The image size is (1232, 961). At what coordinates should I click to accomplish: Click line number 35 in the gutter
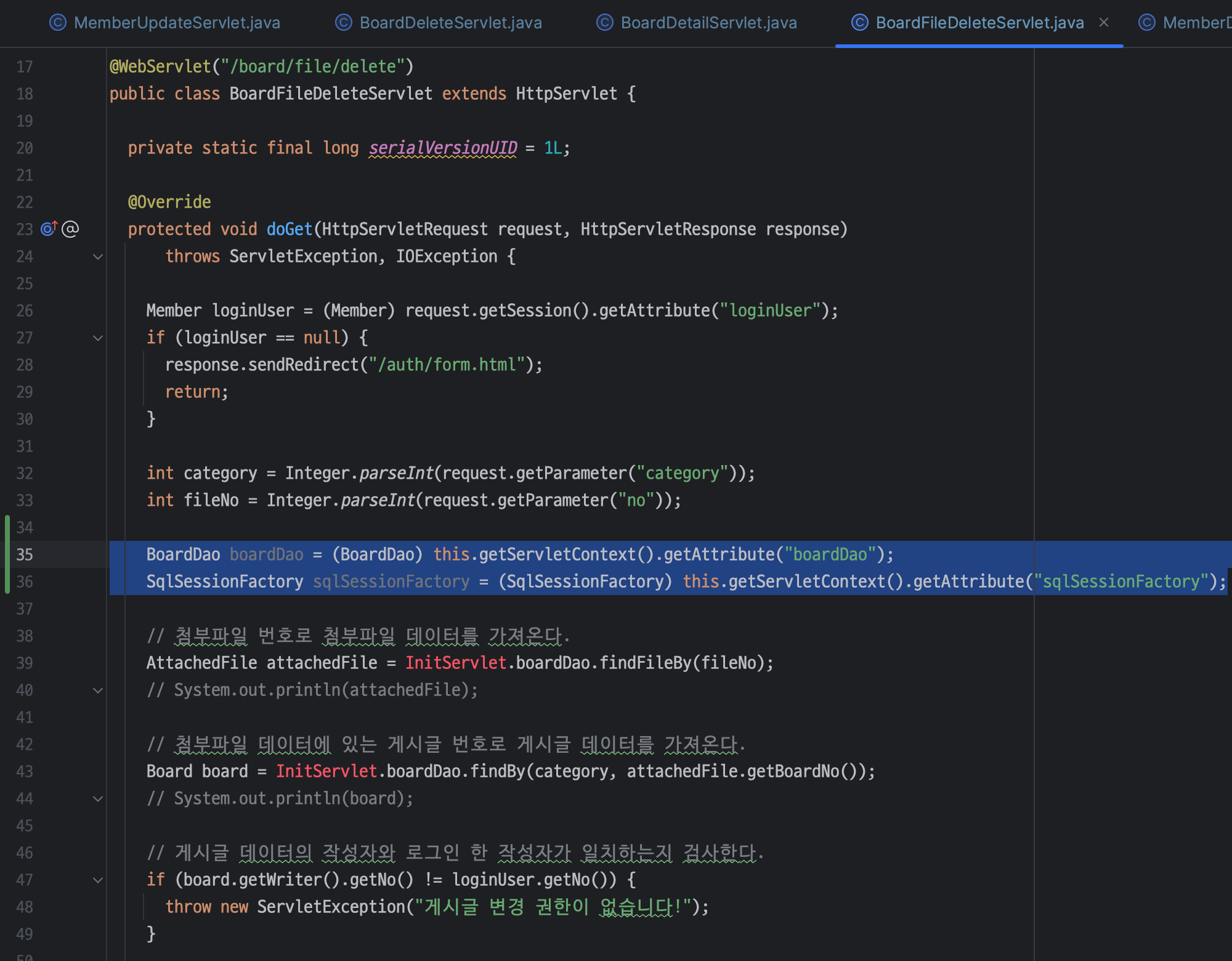coord(25,554)
